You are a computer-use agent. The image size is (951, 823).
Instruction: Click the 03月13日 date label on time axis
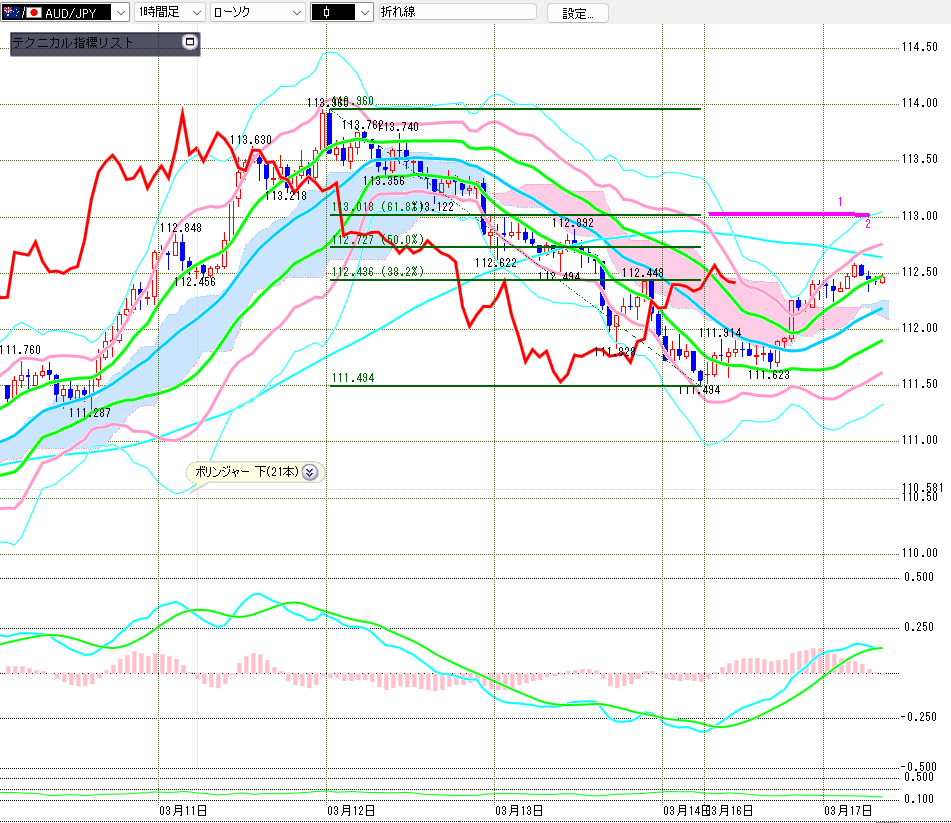519,809
